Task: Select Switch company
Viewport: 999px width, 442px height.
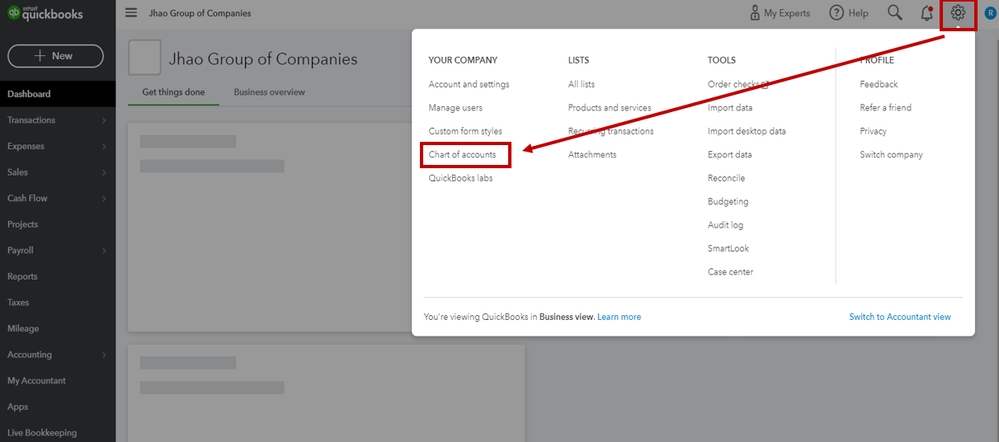Action: click(891, 155)
